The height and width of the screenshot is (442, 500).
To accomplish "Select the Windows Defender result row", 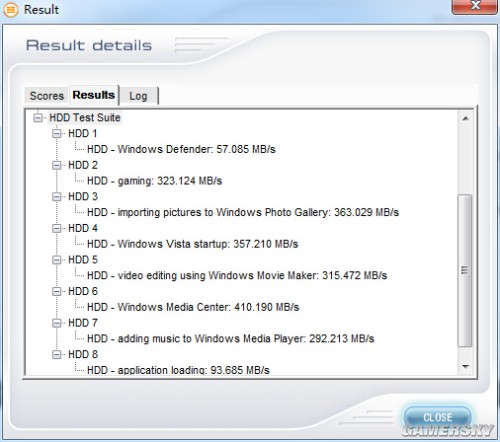I will tap(181, 149).
